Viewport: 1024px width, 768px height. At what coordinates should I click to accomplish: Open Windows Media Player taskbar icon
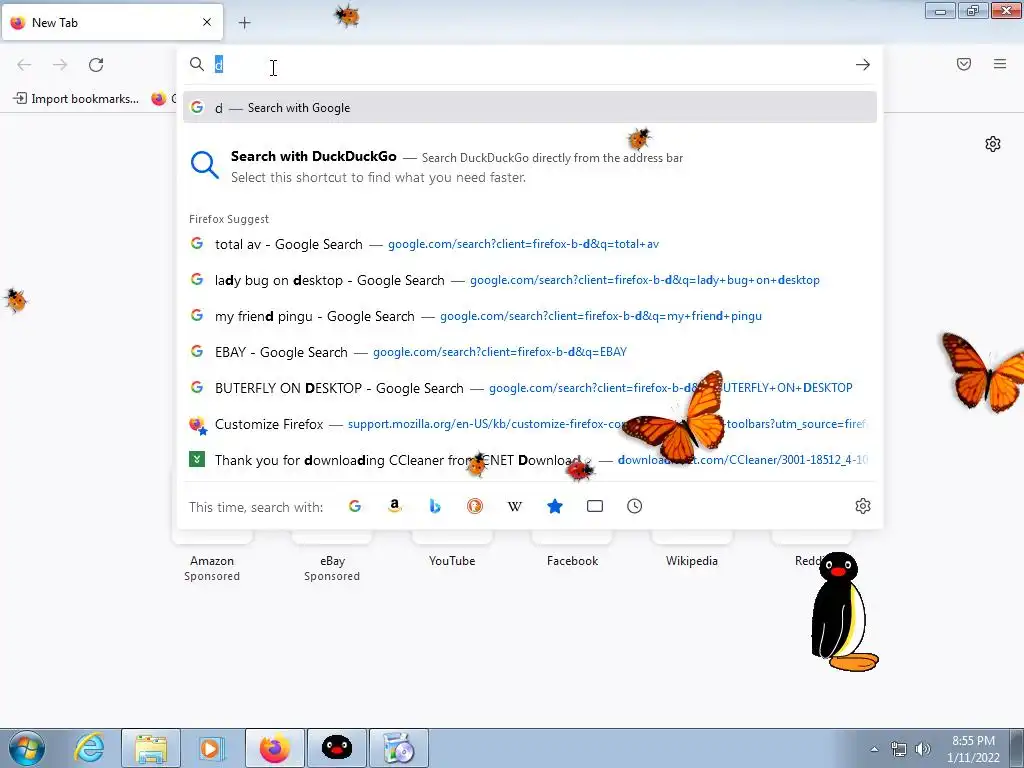212,748
